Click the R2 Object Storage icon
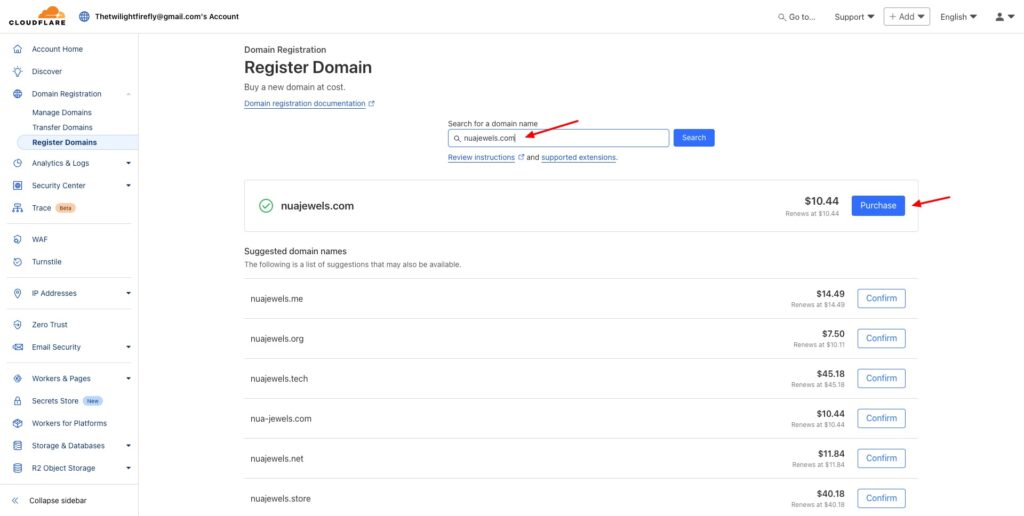Viewport: 1024px width, 516px height. (18, 468)
